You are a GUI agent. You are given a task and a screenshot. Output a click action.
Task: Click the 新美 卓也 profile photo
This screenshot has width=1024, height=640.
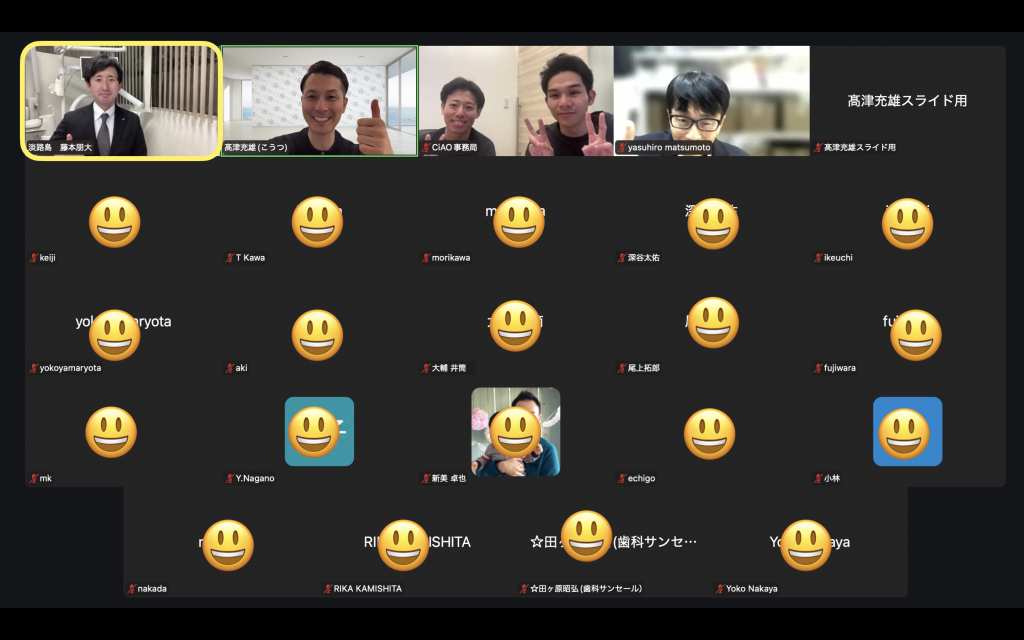point(515,431)
